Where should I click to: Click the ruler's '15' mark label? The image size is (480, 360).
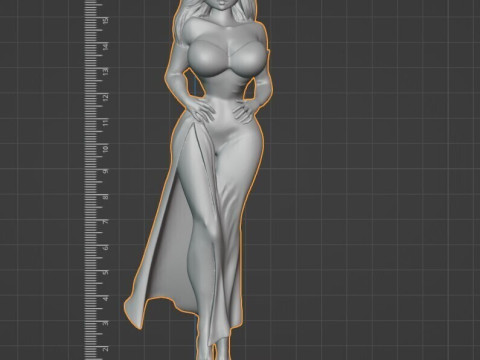(106, 21)
